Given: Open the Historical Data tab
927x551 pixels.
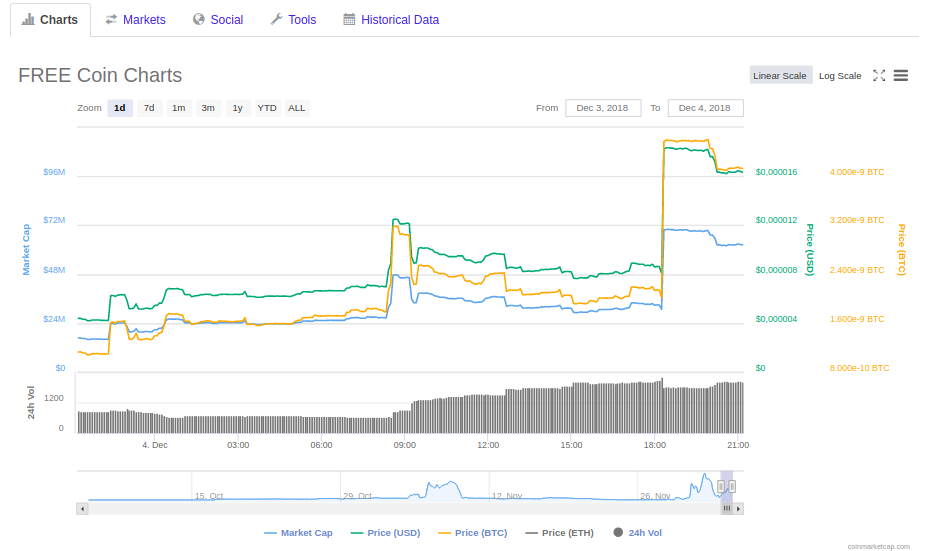Looking at the screenshot, I should (x=391, y=20).
